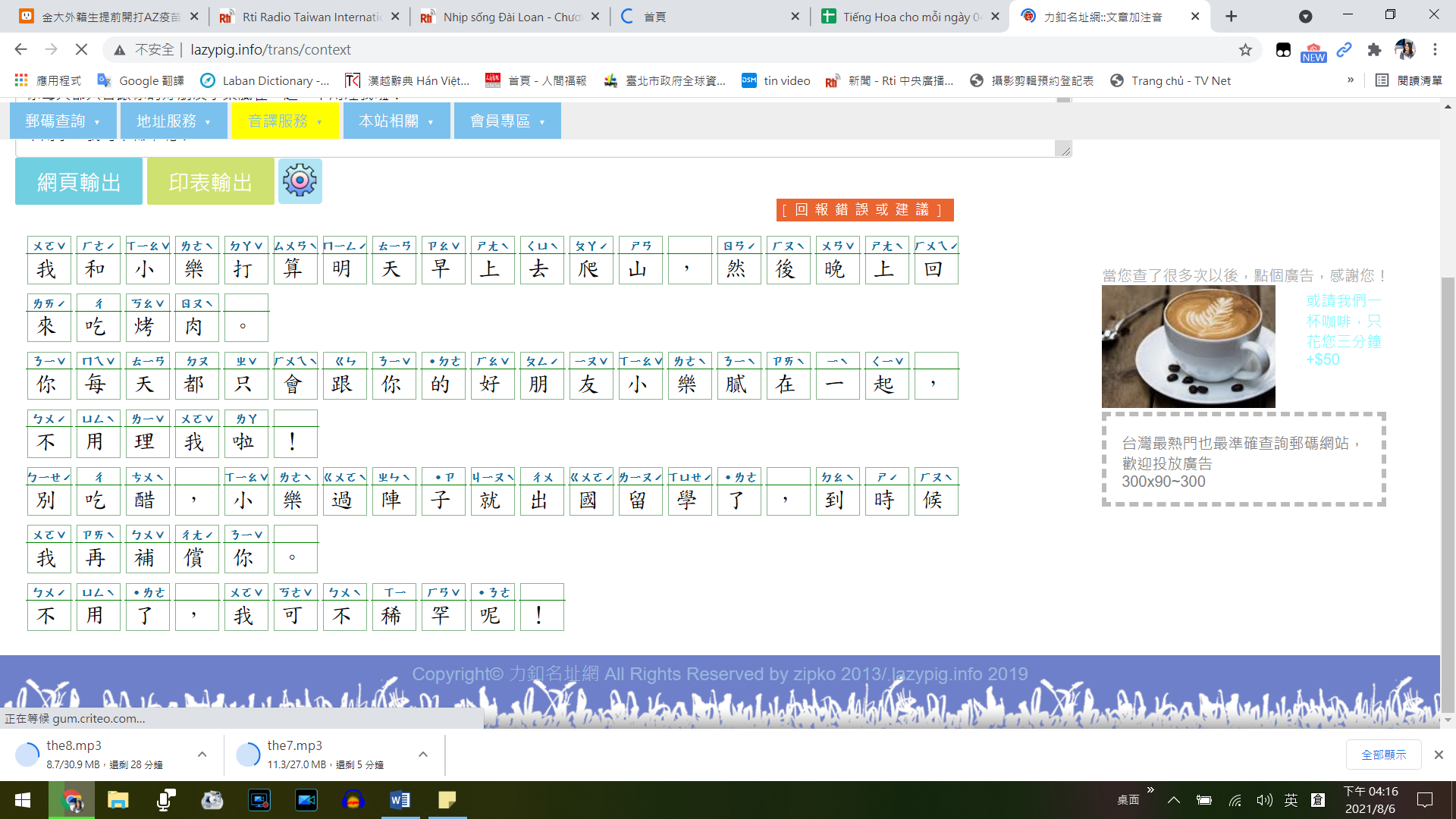Image resolution: width=1456 pixels, height=819 pixels.
Task: Expand the 地址服務 dropdown menu
Action: (174, 121)
